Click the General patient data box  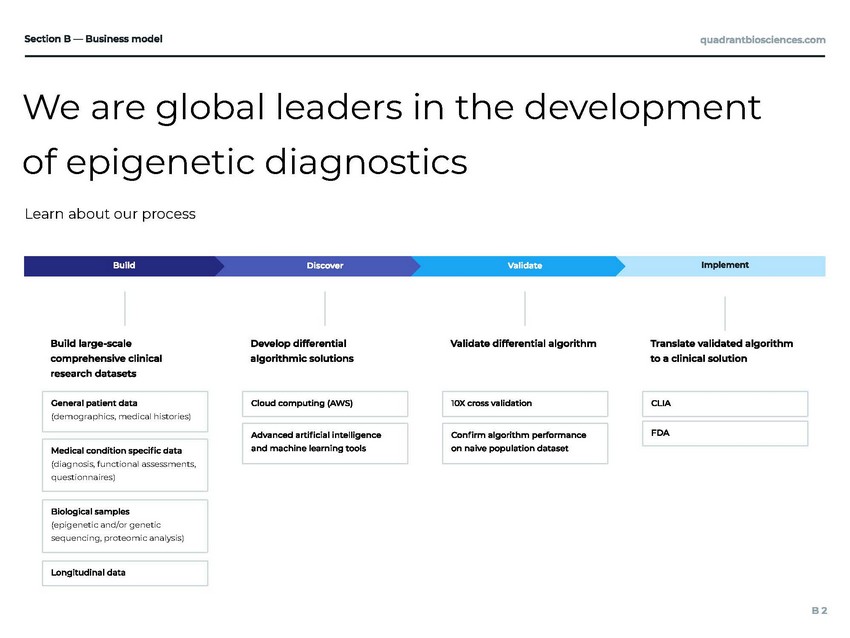tap(125, 409)
